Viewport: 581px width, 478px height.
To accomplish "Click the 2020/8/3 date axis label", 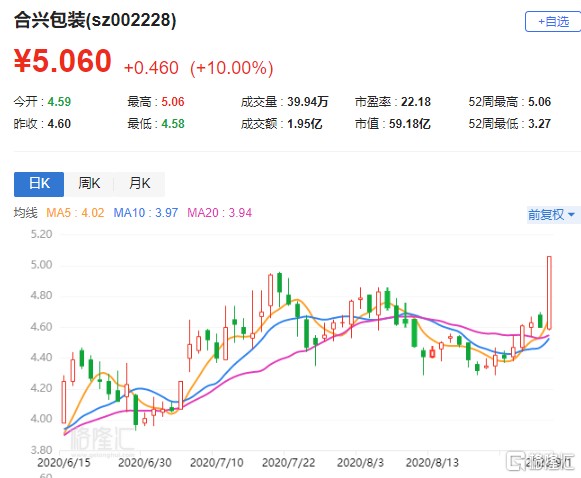I will 361,463.
